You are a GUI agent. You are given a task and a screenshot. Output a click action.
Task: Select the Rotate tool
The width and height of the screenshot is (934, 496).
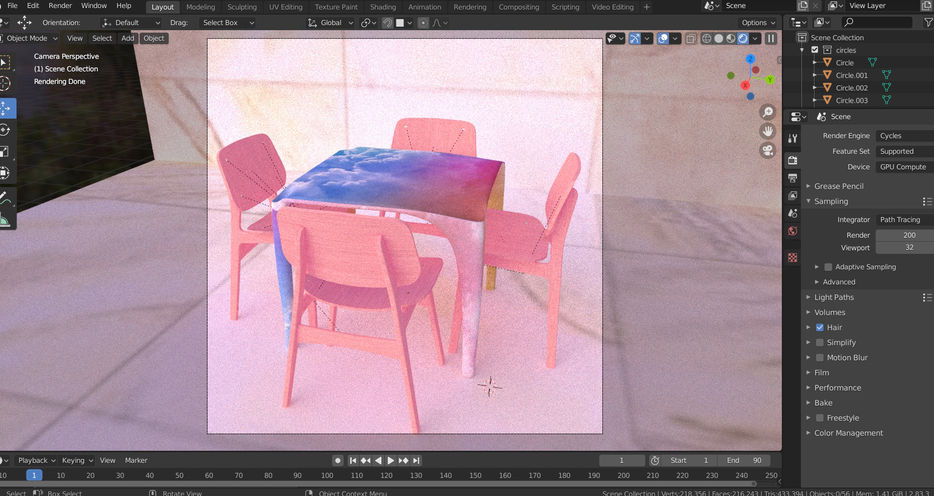(x=5, y=130)
